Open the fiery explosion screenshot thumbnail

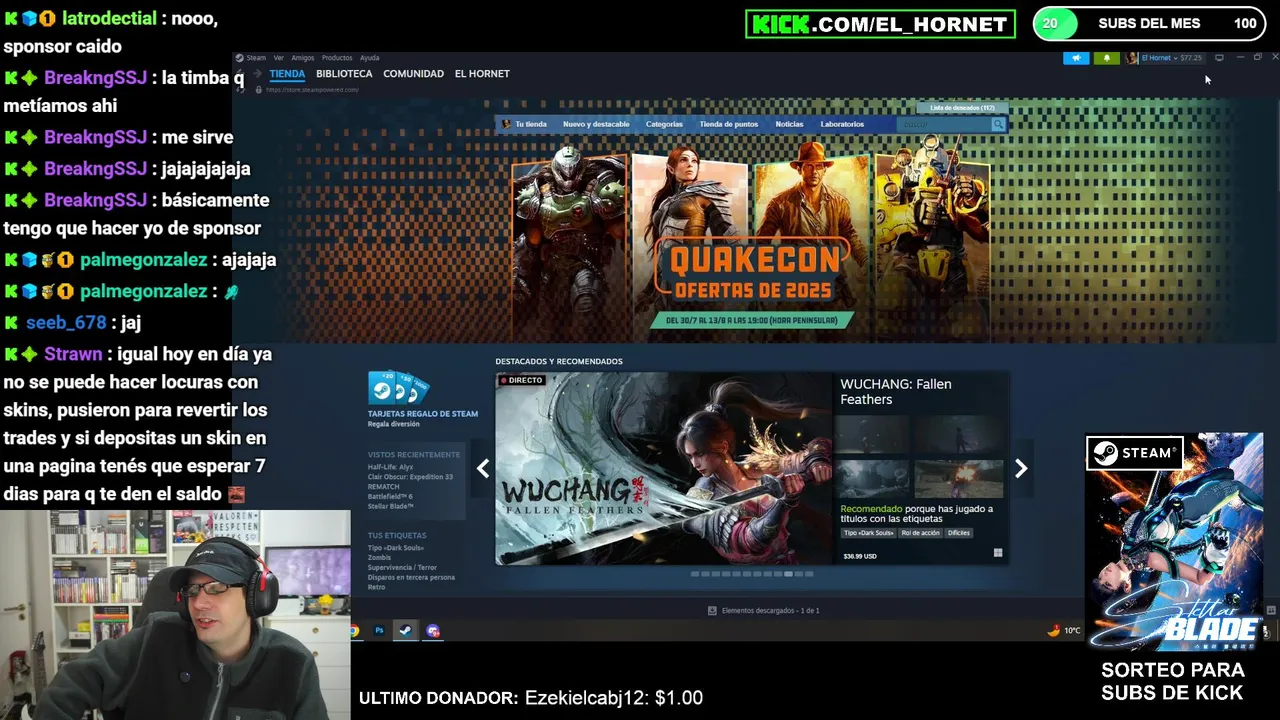point(959,479)
